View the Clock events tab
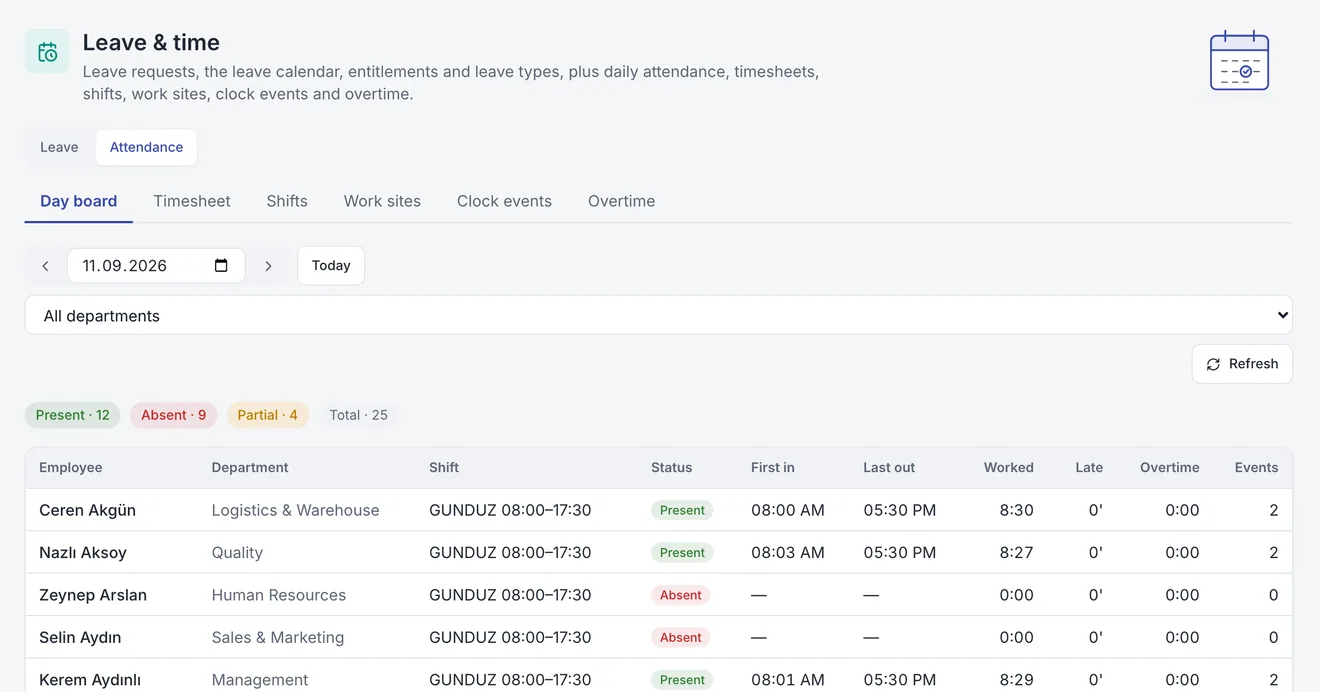Image resolution: width=1320 pixels, height=692 pixels. point(504,201)
